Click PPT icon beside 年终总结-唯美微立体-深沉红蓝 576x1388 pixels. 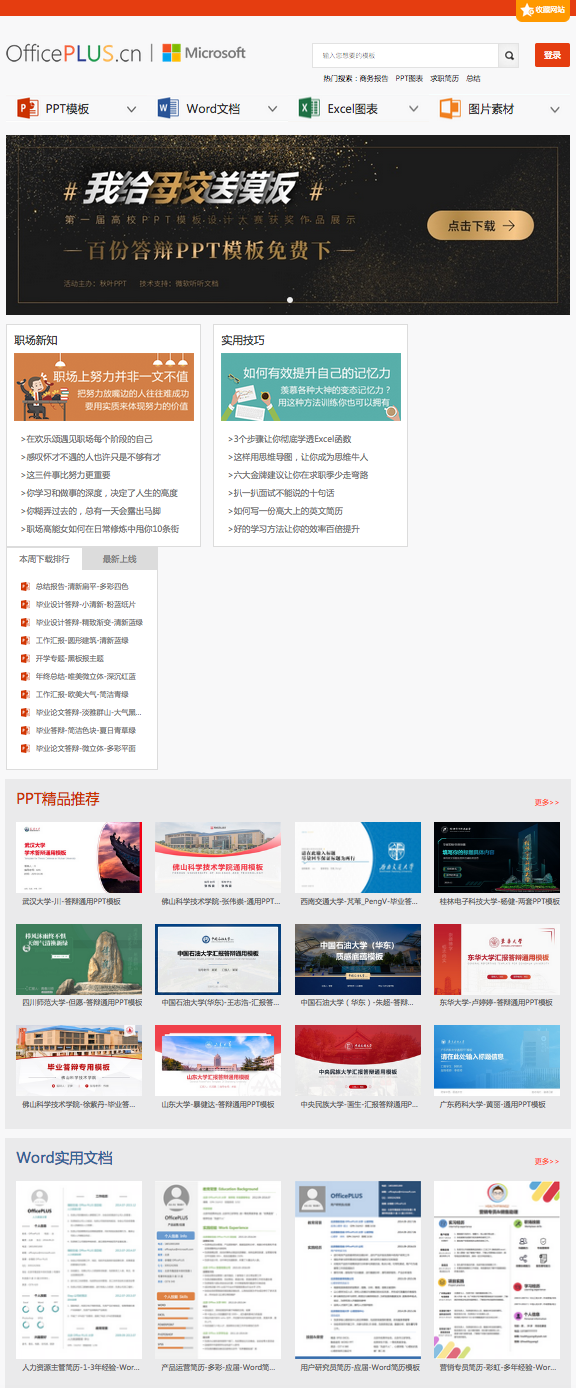point(26,677)
